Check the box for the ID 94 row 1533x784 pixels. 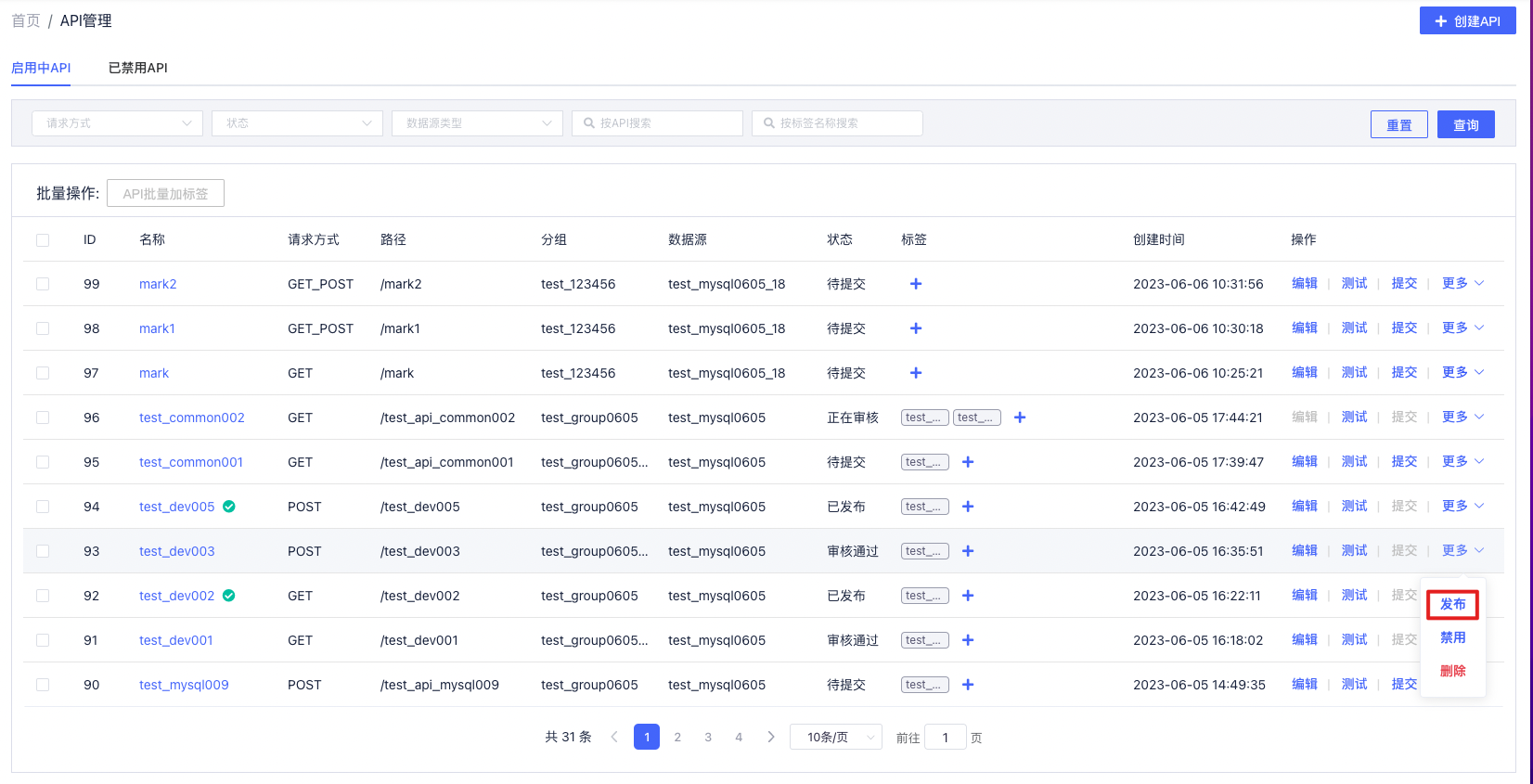click(43, 507)
